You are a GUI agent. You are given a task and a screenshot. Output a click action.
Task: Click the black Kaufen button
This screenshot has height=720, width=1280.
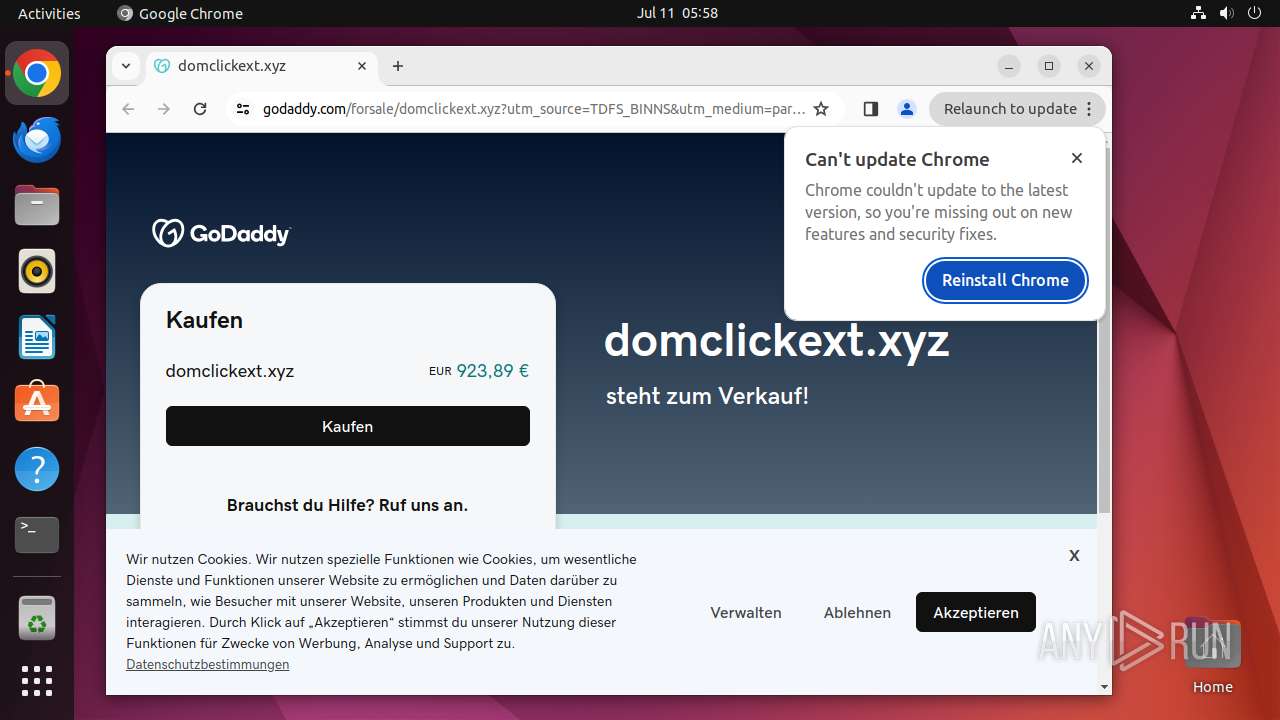tap(348, 426)
